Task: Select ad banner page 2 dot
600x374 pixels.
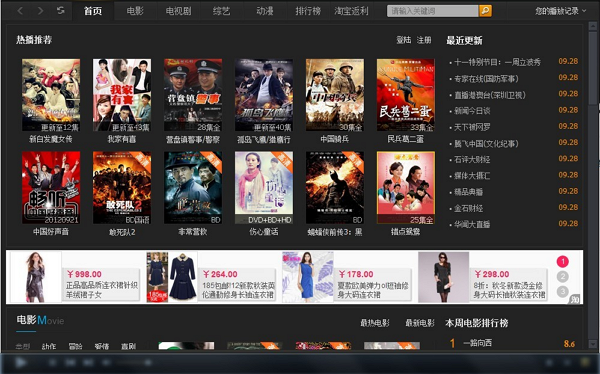Action: (x=562, y=276)
